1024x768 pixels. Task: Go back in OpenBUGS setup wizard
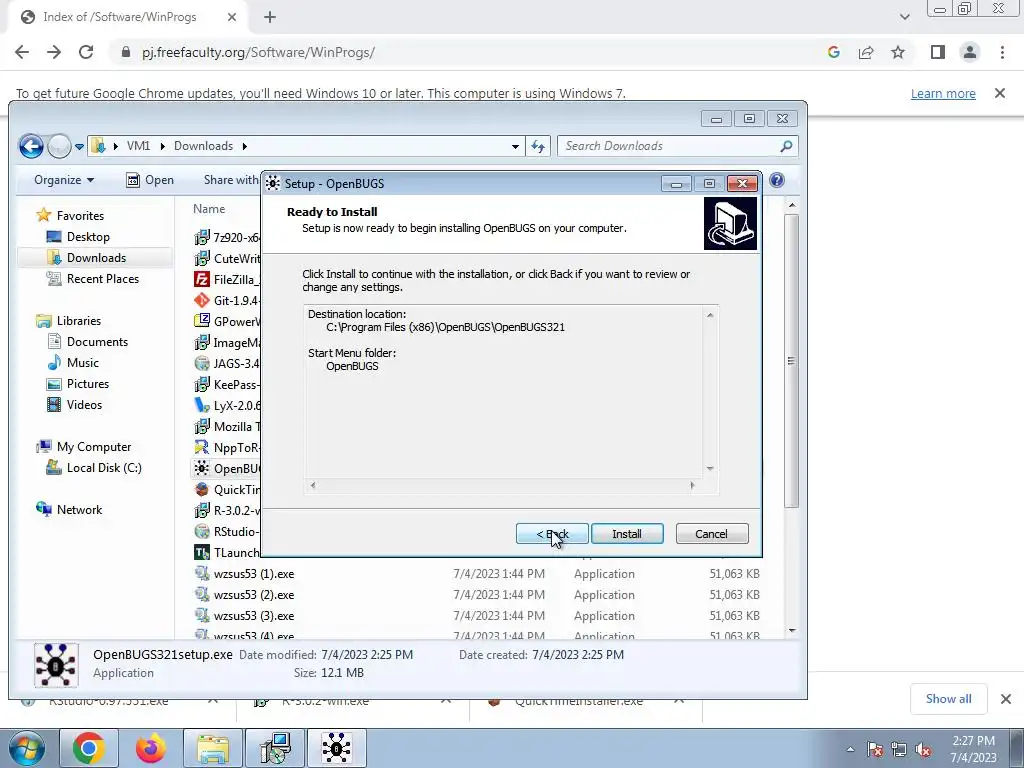pos(552,534)
